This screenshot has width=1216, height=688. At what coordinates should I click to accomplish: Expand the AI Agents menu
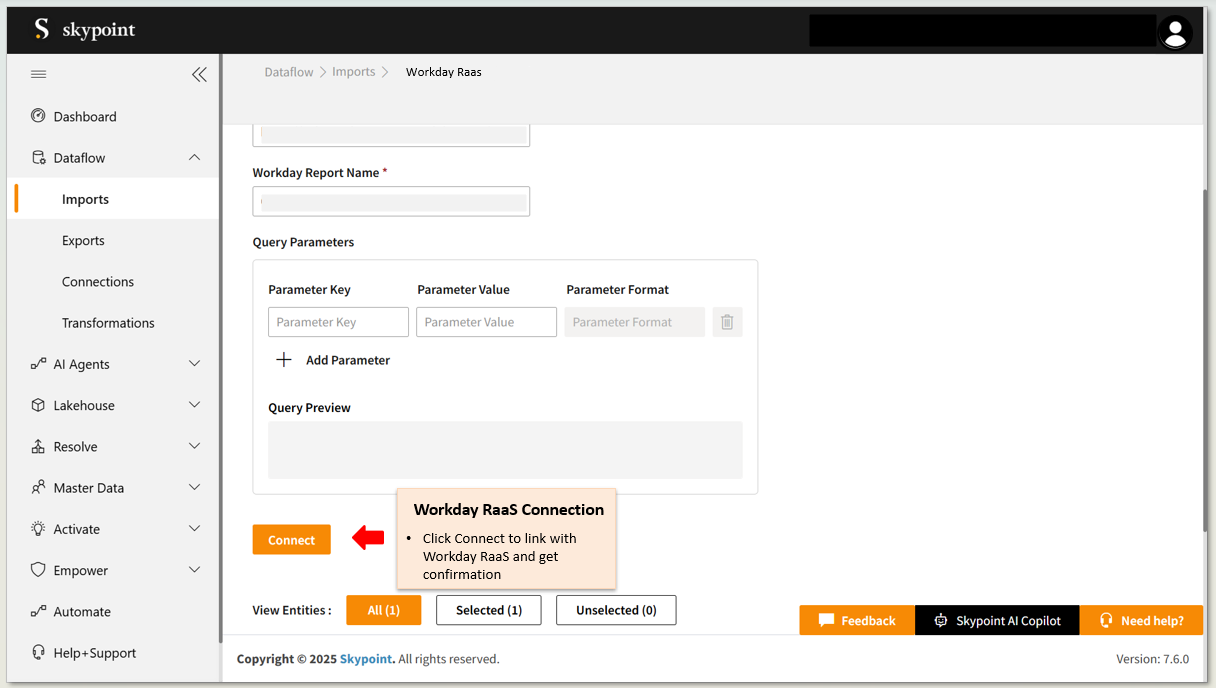pyautogui.click(x=194, y=364)
